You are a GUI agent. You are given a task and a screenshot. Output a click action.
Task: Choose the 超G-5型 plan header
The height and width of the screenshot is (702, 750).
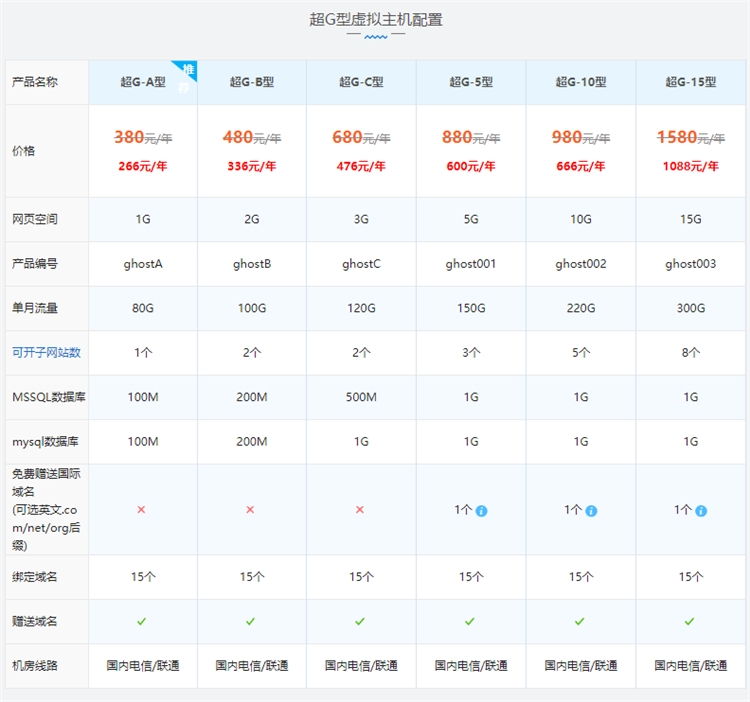pyautogui.click(x=470, y=82)
